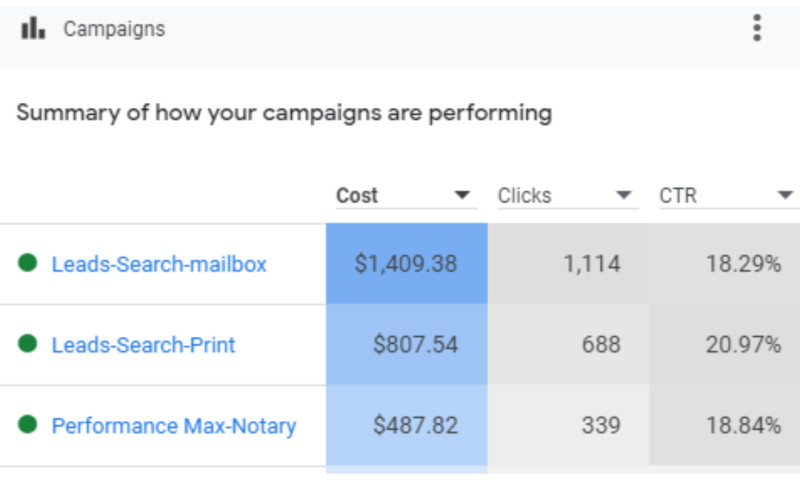
Task: Open the Performance Max-Notary campaign link
Action: pyautogui.click(x=174, y=426)
